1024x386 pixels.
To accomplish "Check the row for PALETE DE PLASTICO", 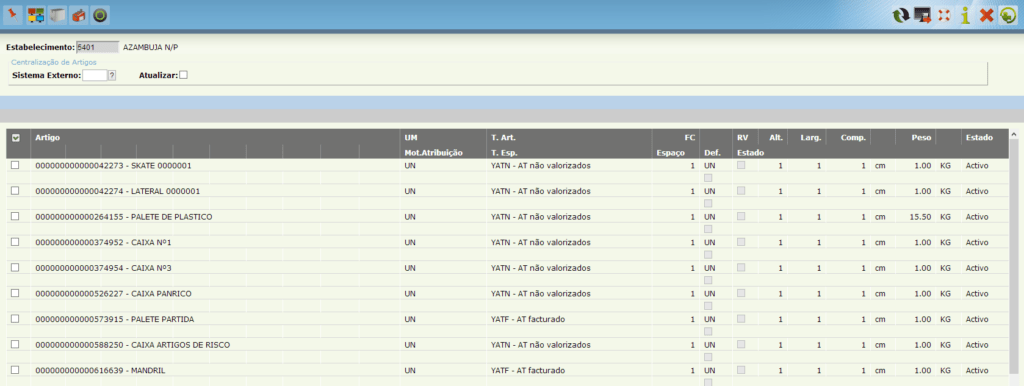I will 15,216.
